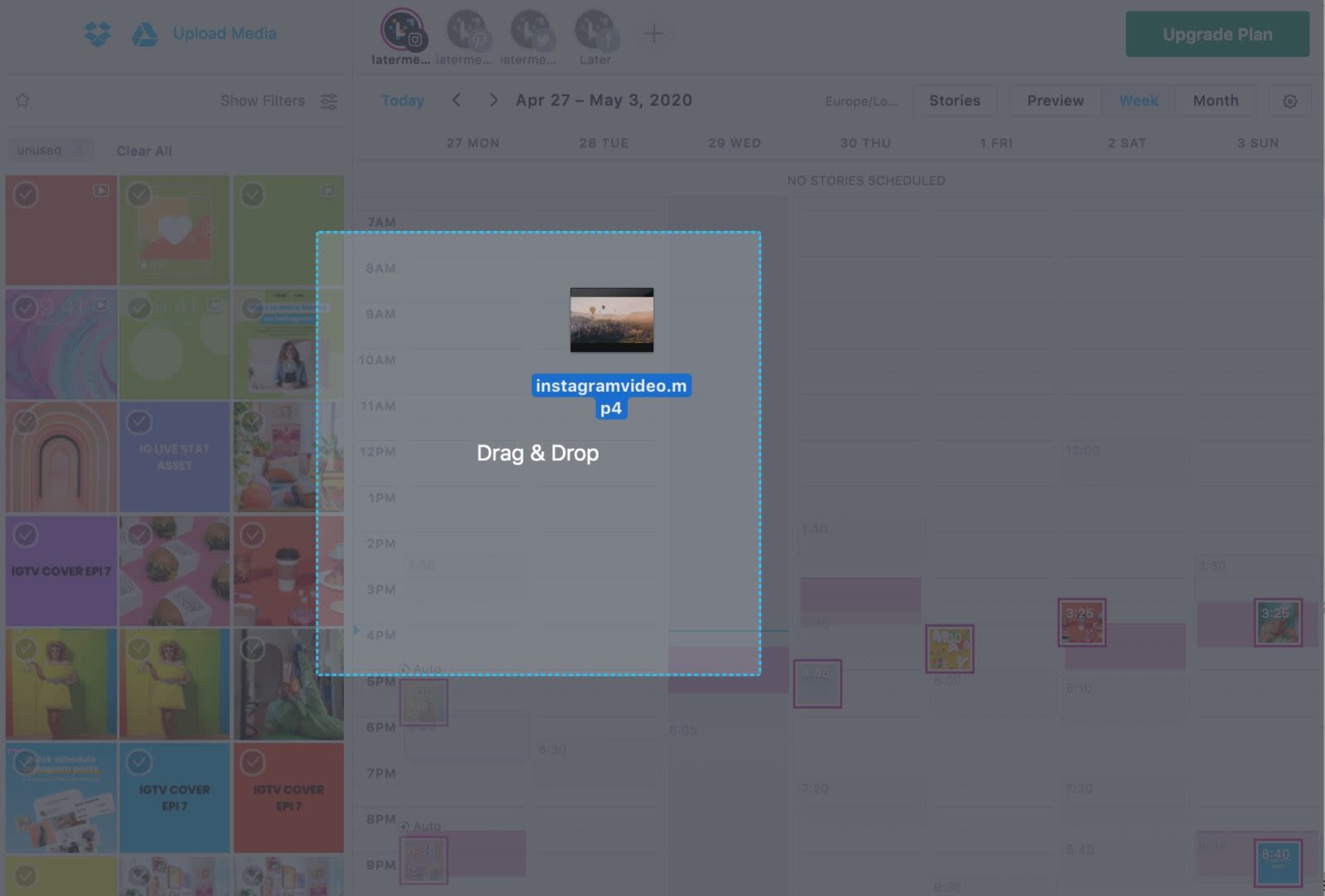
Task: Go to previous week arrow
Action: click(x=456, y=100)
